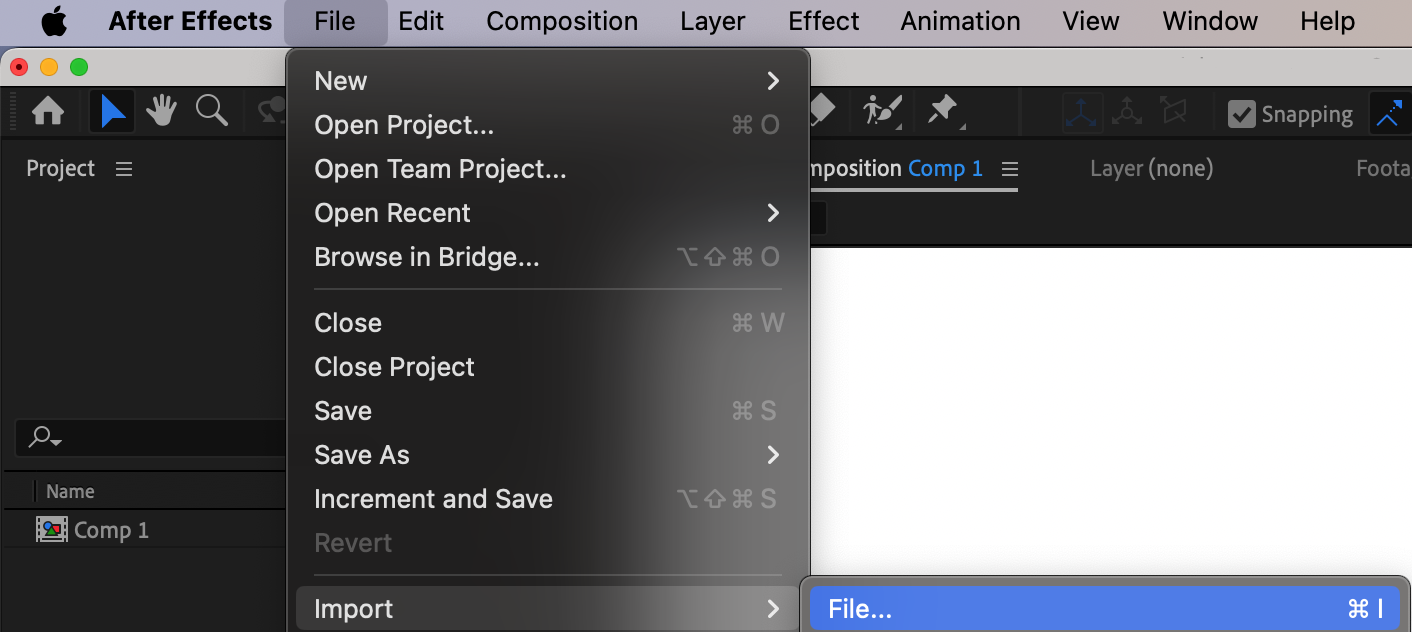Select the Puppet Pin tool
1412x632 pixels.
click(943, 111)
